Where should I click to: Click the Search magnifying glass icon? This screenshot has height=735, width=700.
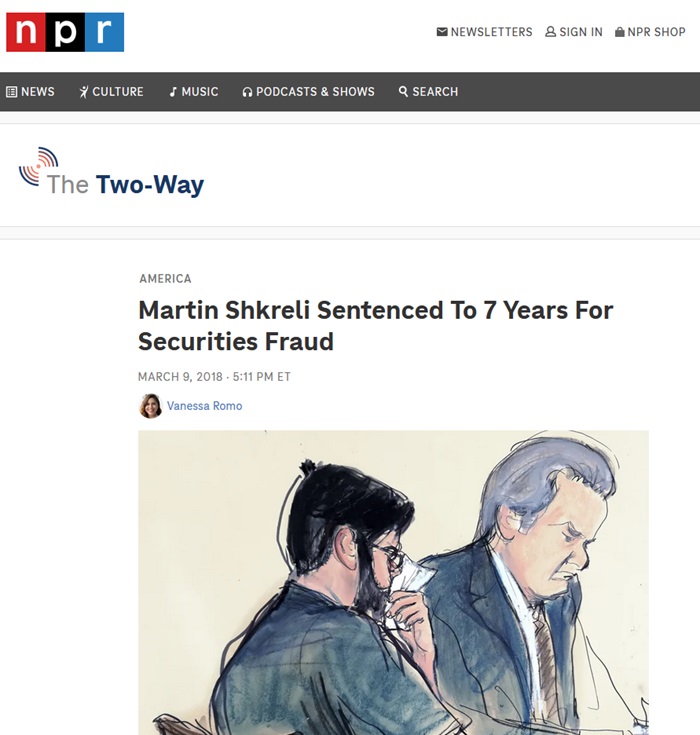point(403,92)
